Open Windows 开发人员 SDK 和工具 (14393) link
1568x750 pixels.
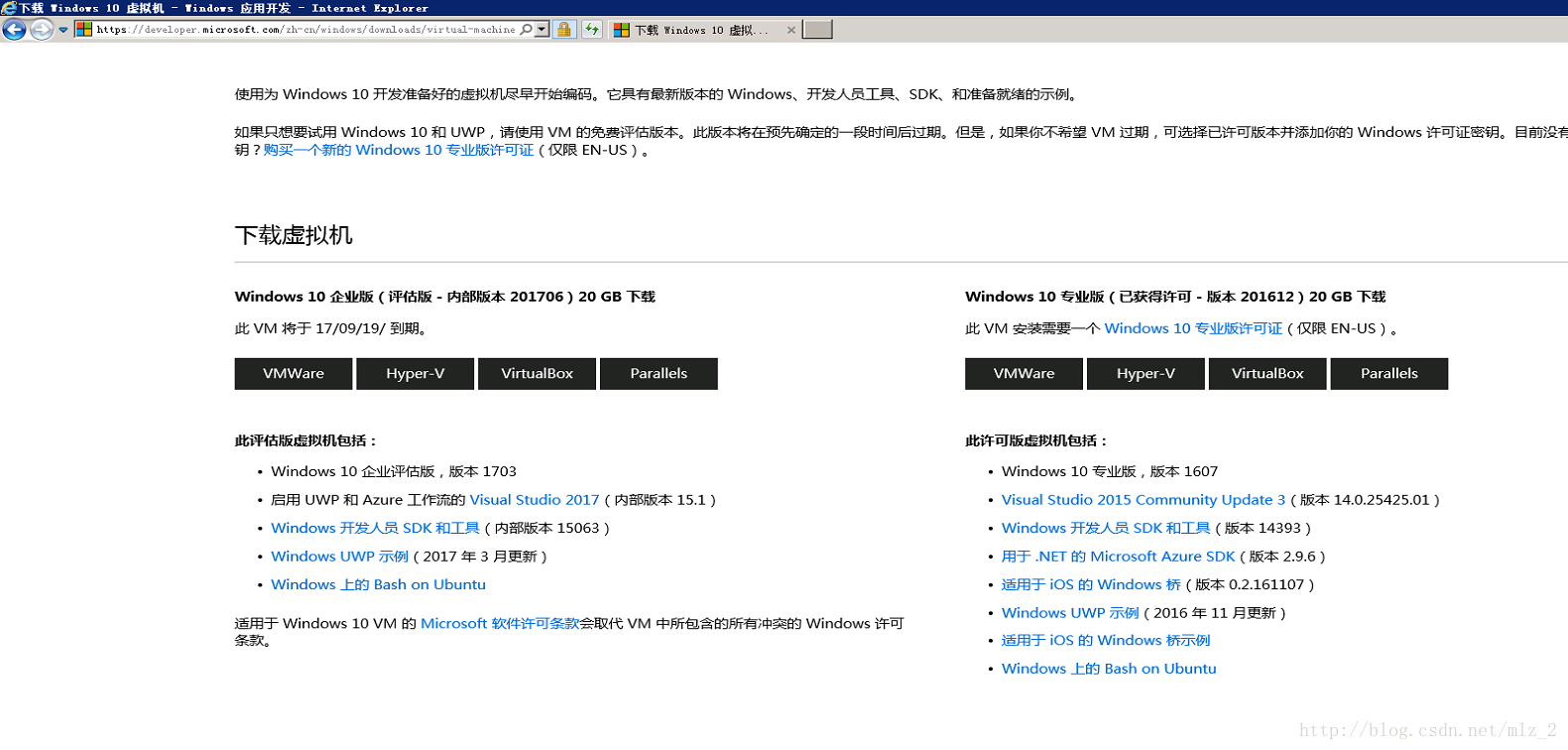coord(1106,528)
